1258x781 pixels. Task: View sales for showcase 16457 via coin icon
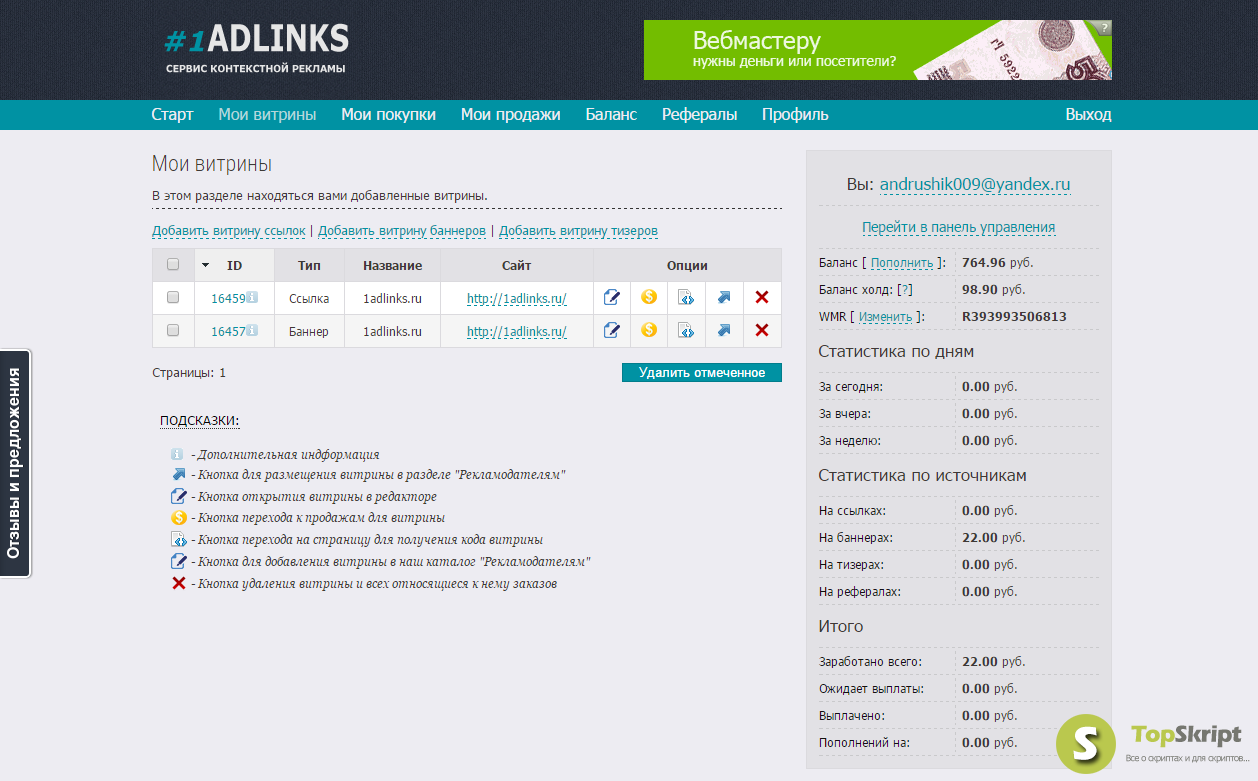click(x=649, y=330)
